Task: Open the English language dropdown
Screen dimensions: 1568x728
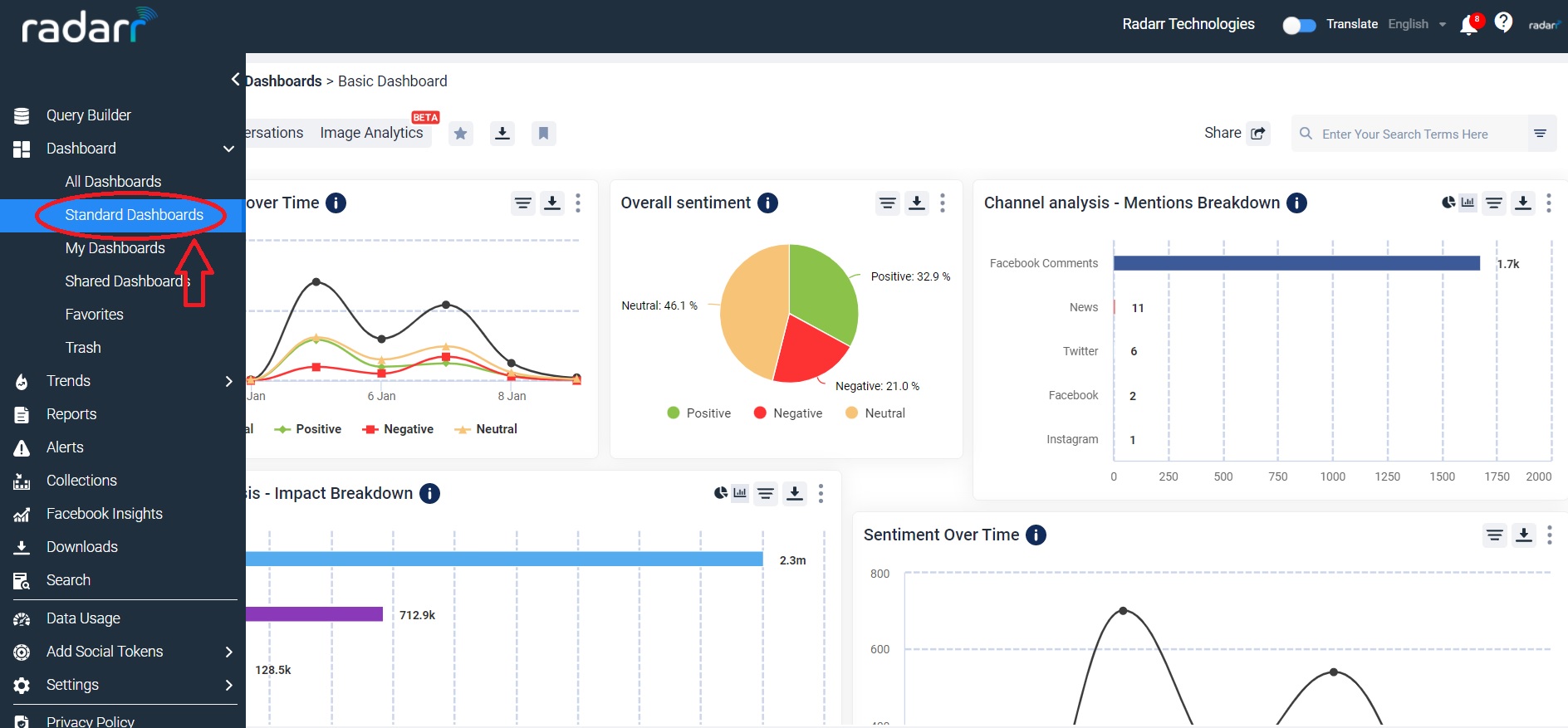Action: point(1418,24)
